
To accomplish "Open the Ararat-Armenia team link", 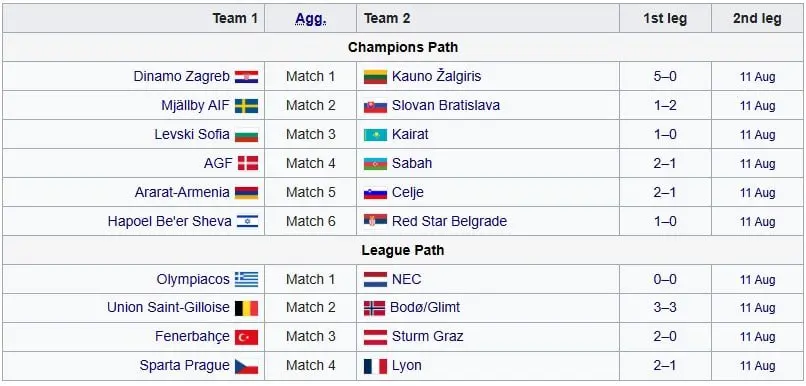I will (182, 192).
